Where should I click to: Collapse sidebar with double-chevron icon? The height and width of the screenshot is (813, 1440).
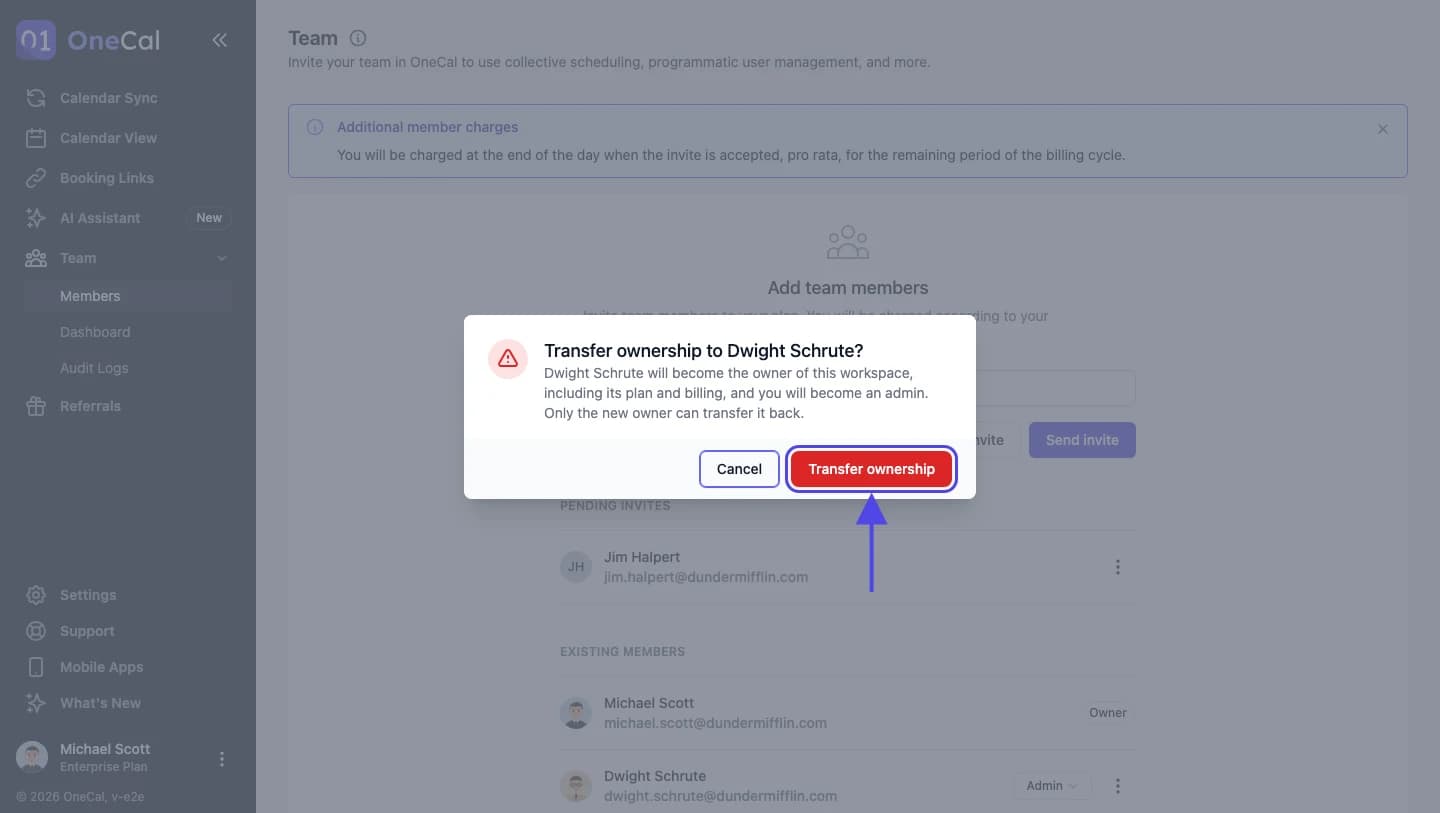[x=220, y=40]
